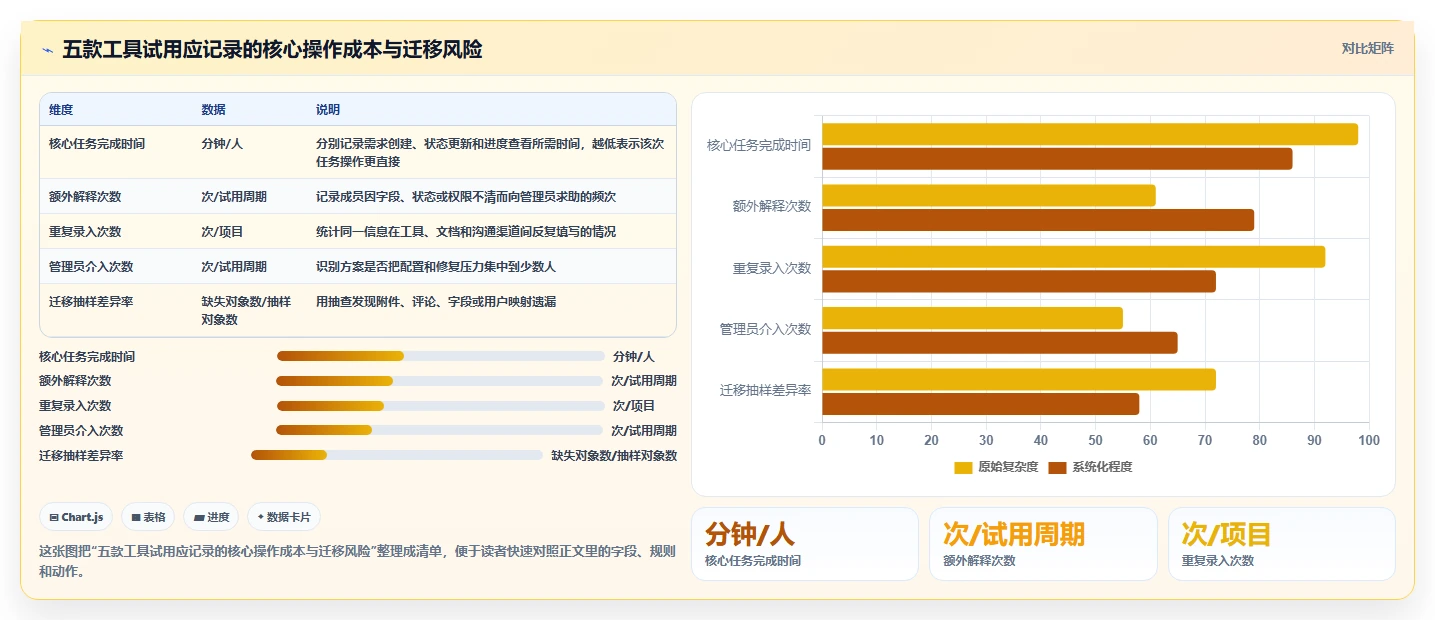Click x-axis tick value 100

tap(1369, 440)
